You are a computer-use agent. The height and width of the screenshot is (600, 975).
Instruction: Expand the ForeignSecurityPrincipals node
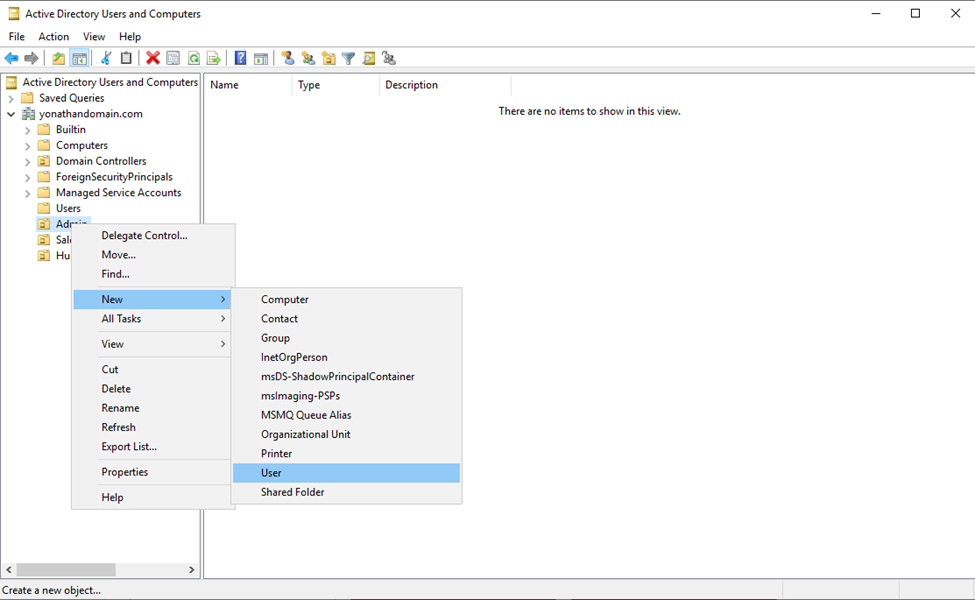pyautogui.click(x=27, y=178)
